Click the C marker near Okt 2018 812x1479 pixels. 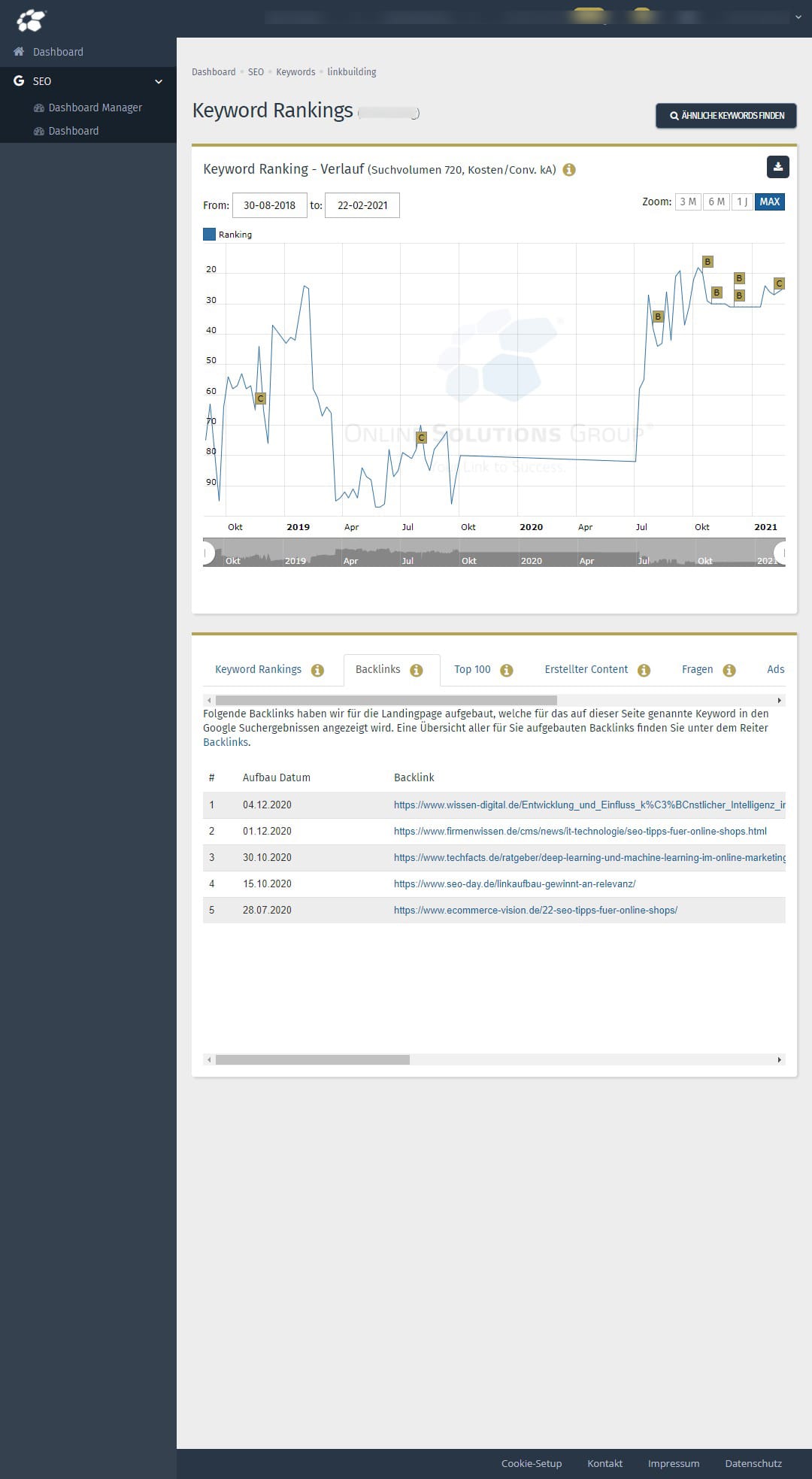260,399
